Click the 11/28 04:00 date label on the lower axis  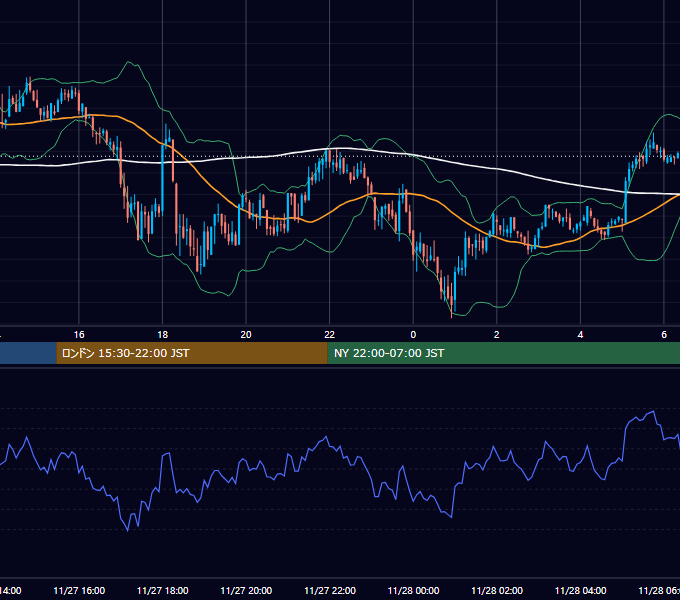[x=580, y=590]
